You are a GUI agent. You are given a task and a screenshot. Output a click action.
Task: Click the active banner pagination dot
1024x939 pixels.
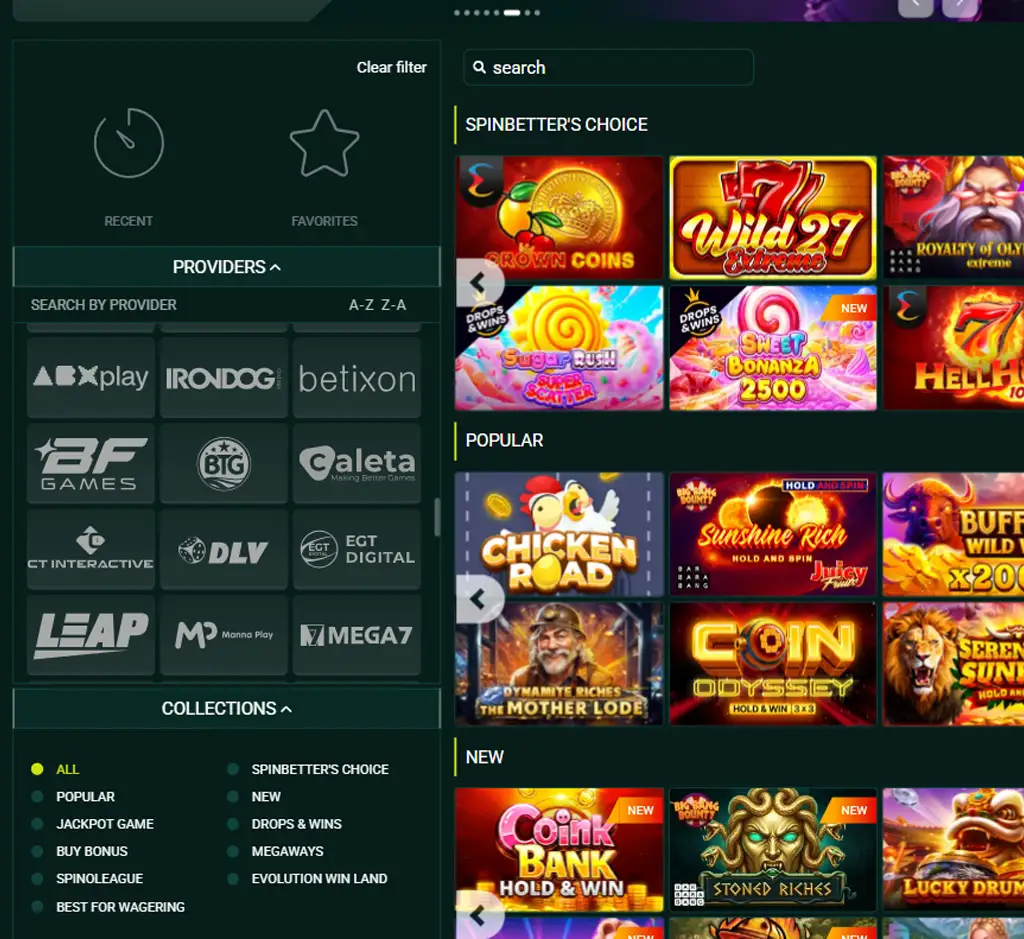[512, 12]
